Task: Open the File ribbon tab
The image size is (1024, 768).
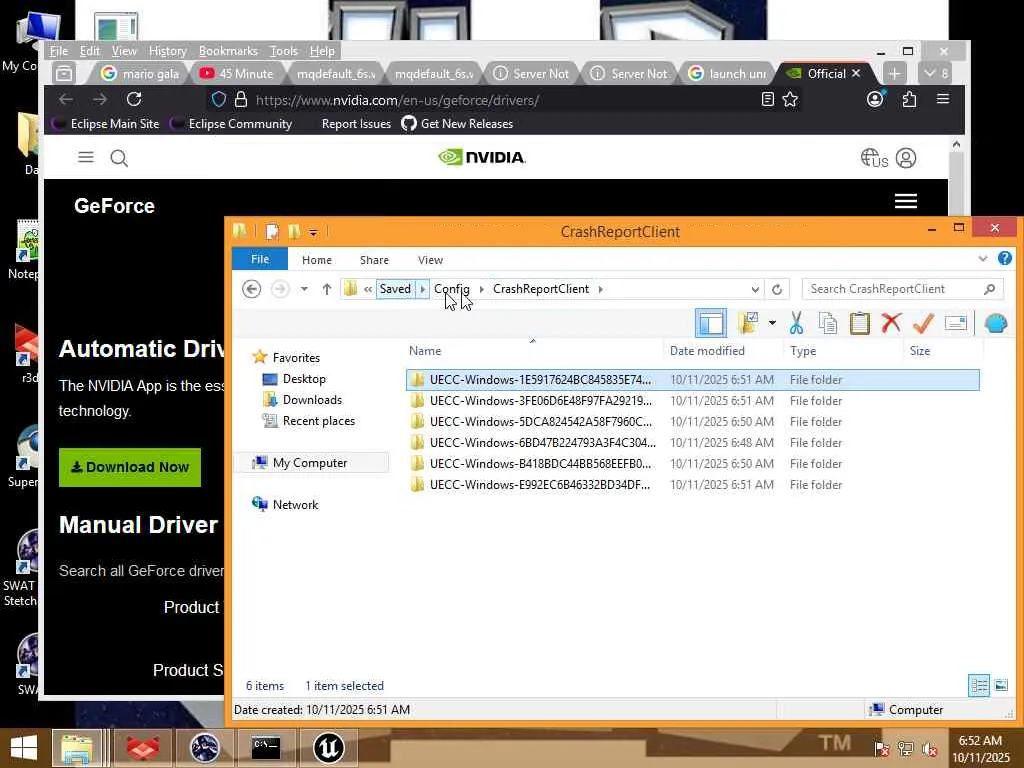Action: (x=260, y=259)
